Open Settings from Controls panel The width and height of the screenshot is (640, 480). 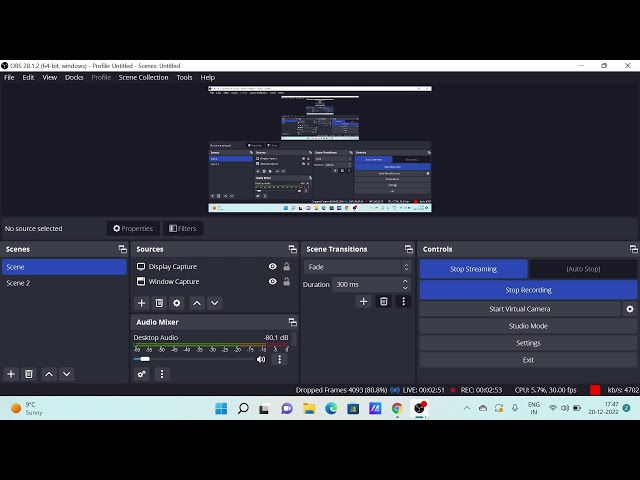click(528, 343)
